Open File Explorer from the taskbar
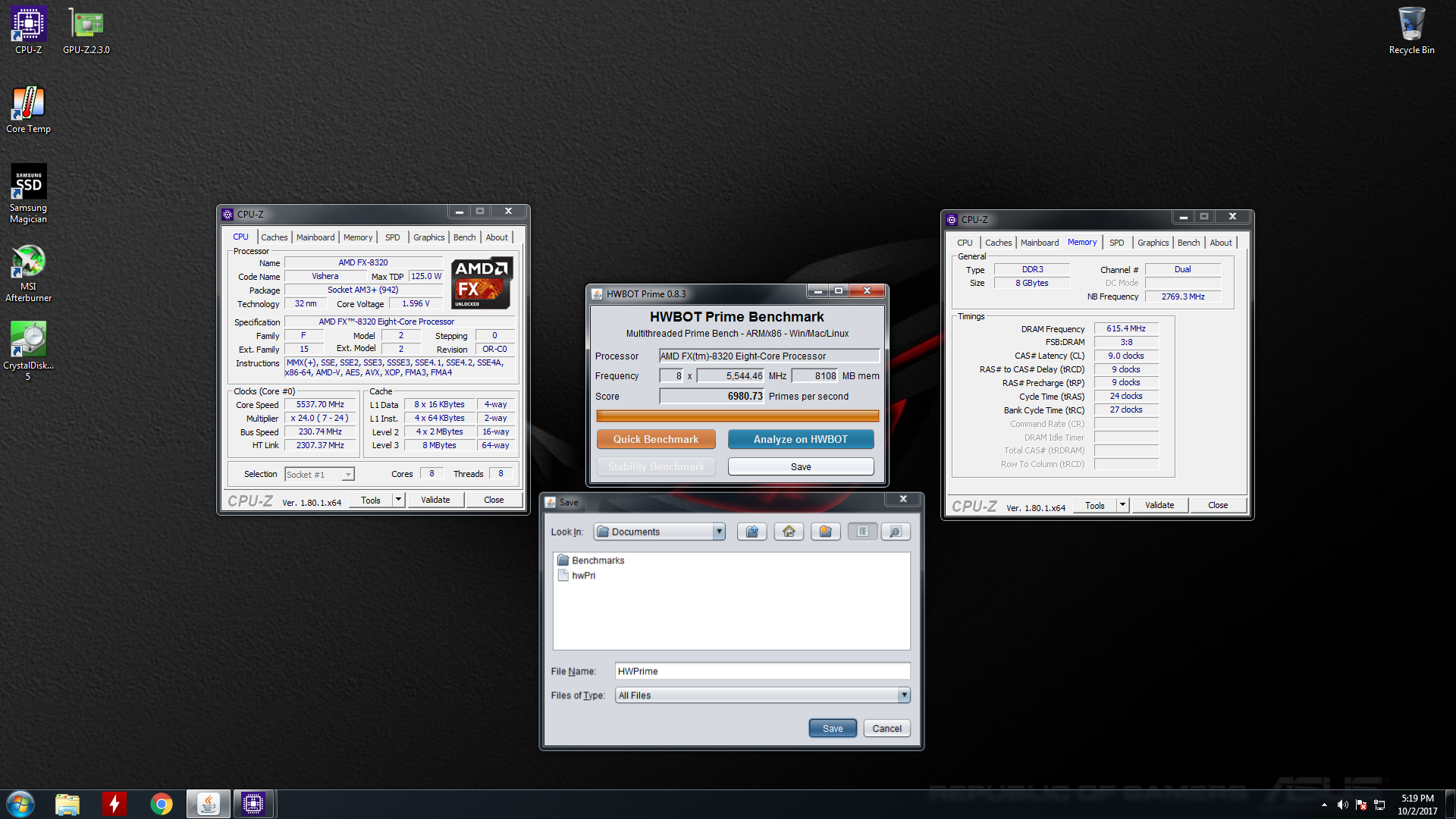The height and width of the screenshot is (819, 1456). (x=67, y=804)
